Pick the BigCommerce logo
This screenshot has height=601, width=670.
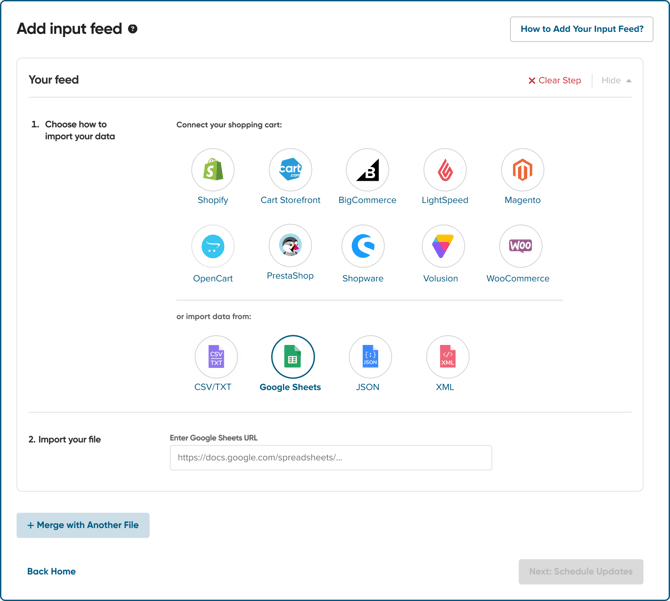point(367,170)
